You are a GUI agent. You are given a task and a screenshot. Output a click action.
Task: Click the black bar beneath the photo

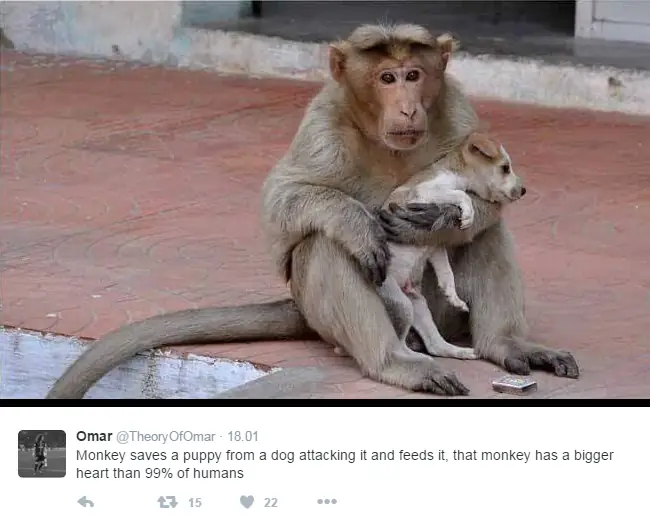(325, 402)
